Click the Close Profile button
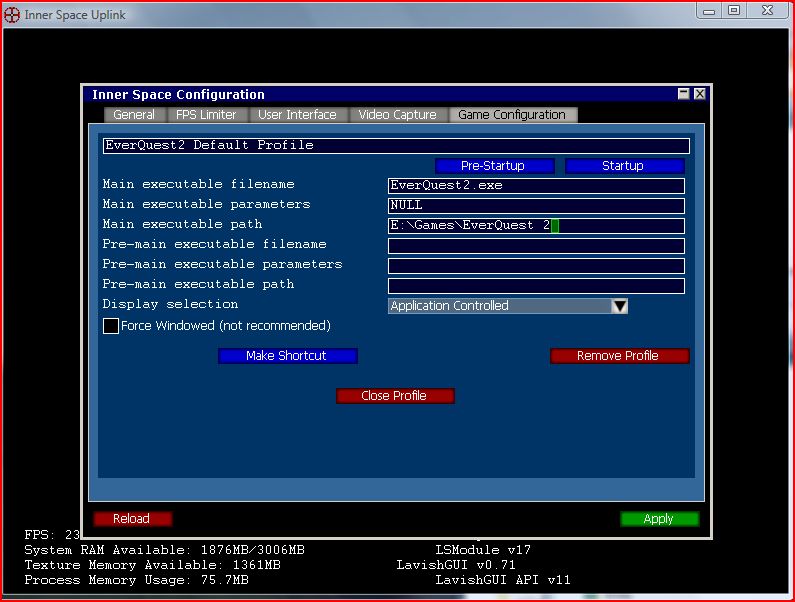The image size is (795, 602). pyautogui.click(x=394, y=396)
